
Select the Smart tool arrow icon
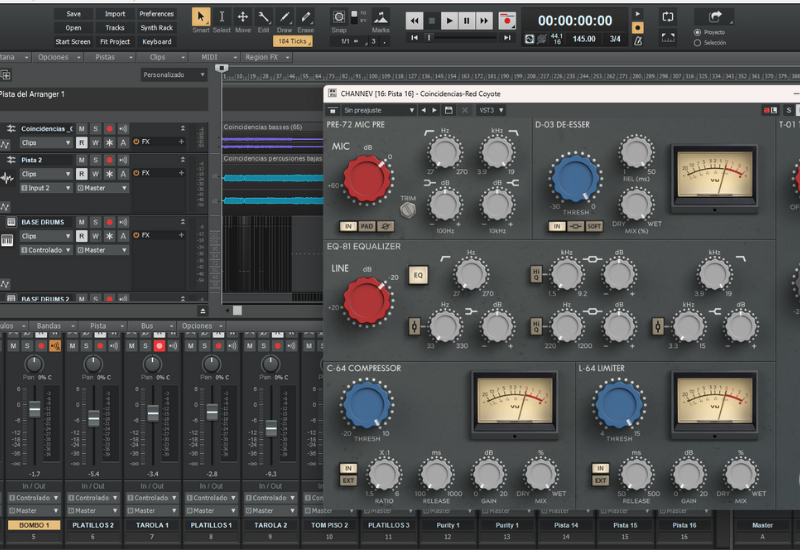201,17
